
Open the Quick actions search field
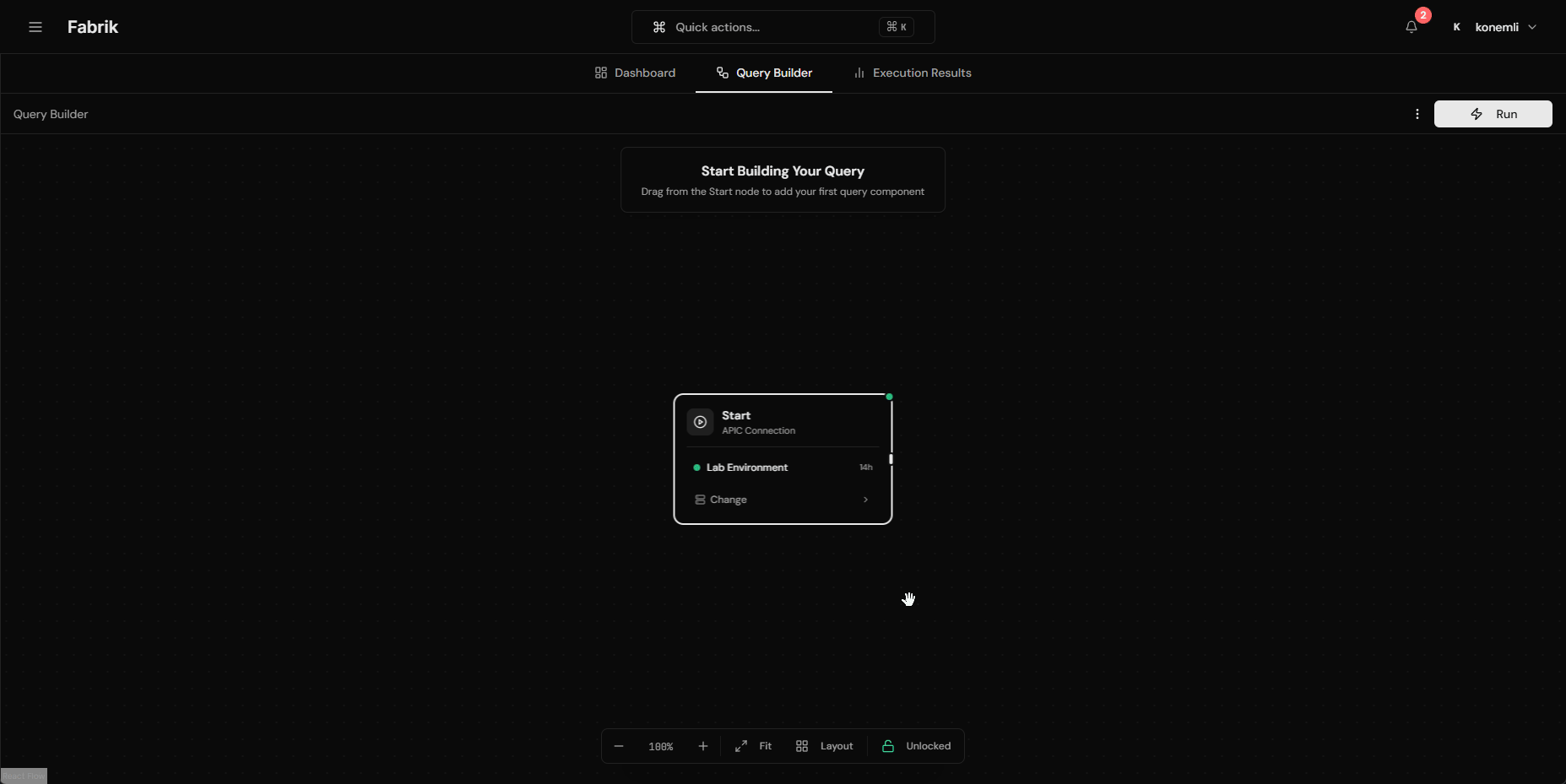pos(783,27)
